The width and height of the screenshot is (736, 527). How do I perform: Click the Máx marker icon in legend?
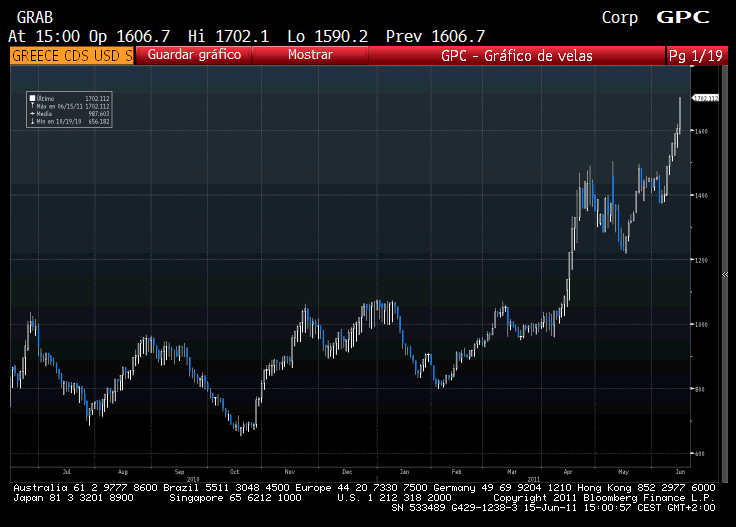pyautogui.click(x=32, y=106)
